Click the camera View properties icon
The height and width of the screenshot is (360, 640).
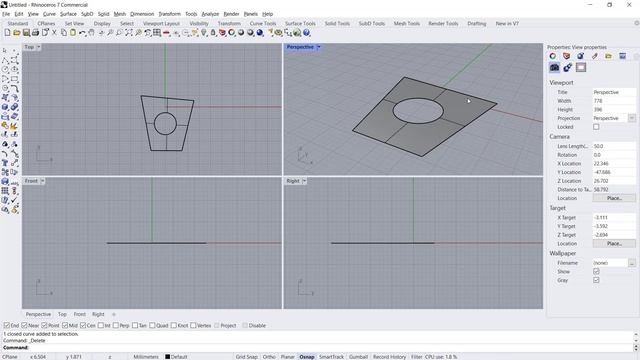[x=554, y=67]
